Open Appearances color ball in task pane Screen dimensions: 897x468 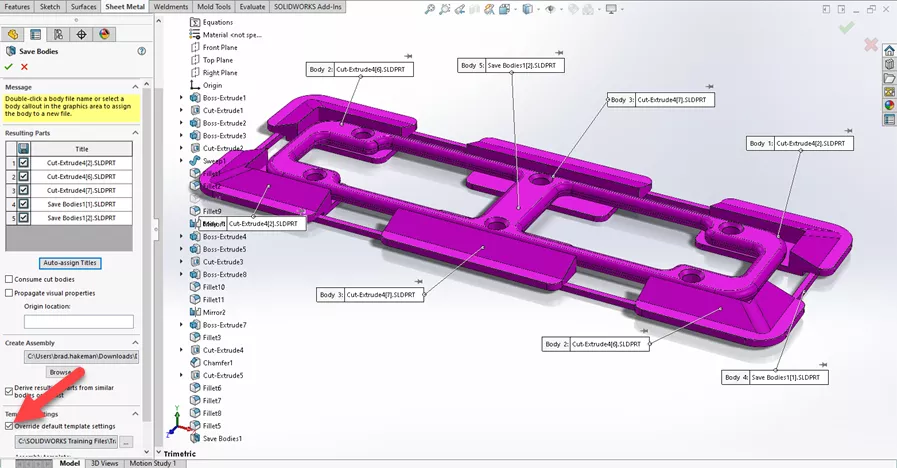(x=889, y=105)
